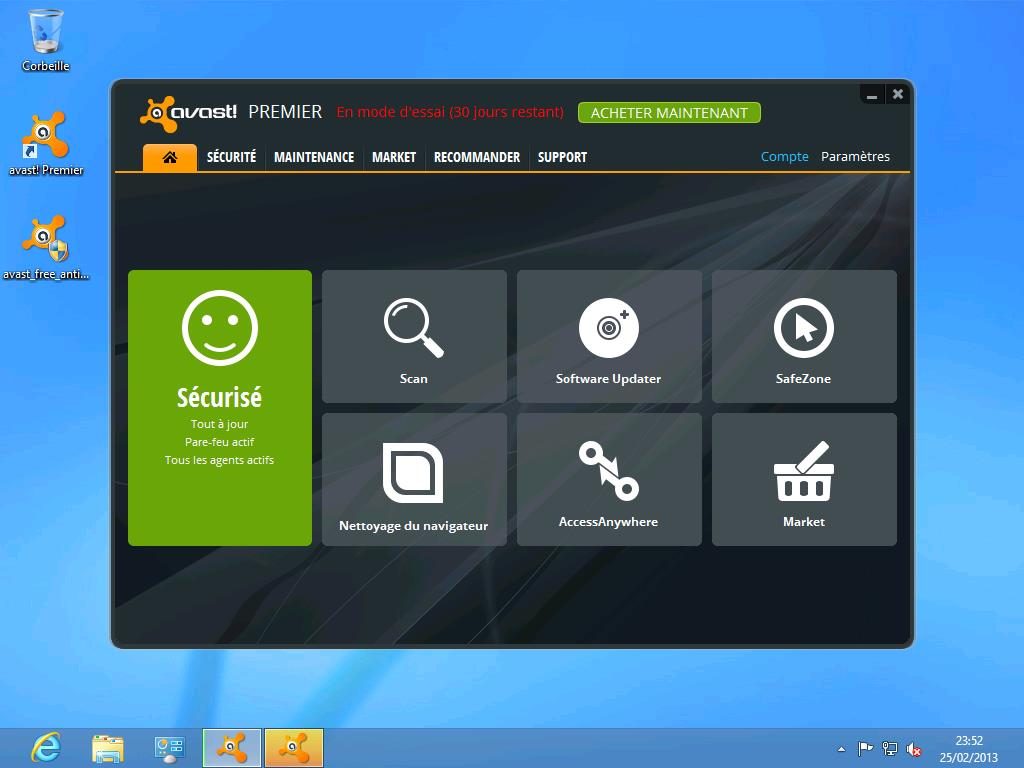Image resolution: width=1024 pixels, height=768 pixels.
Task: Click ACHETER MAINTENANT button
Action: click(x=669, y=113)
